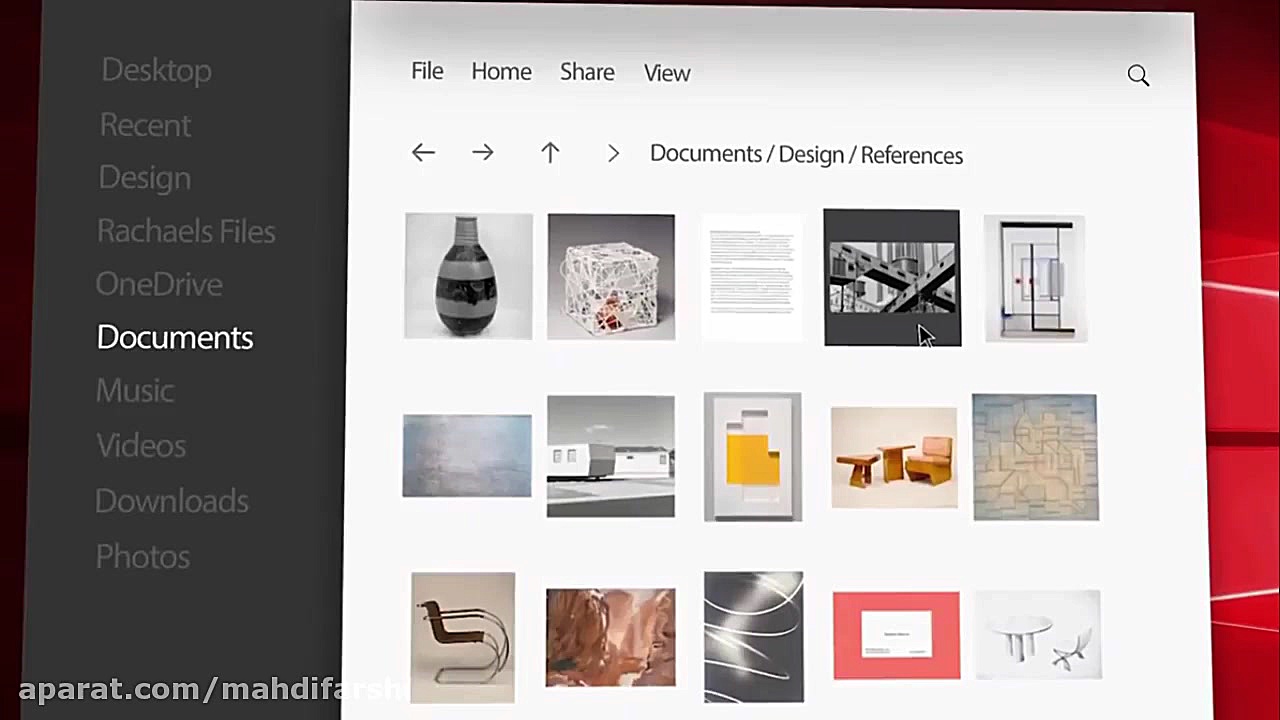
Task: Open the Share menu
Action: 587,72
